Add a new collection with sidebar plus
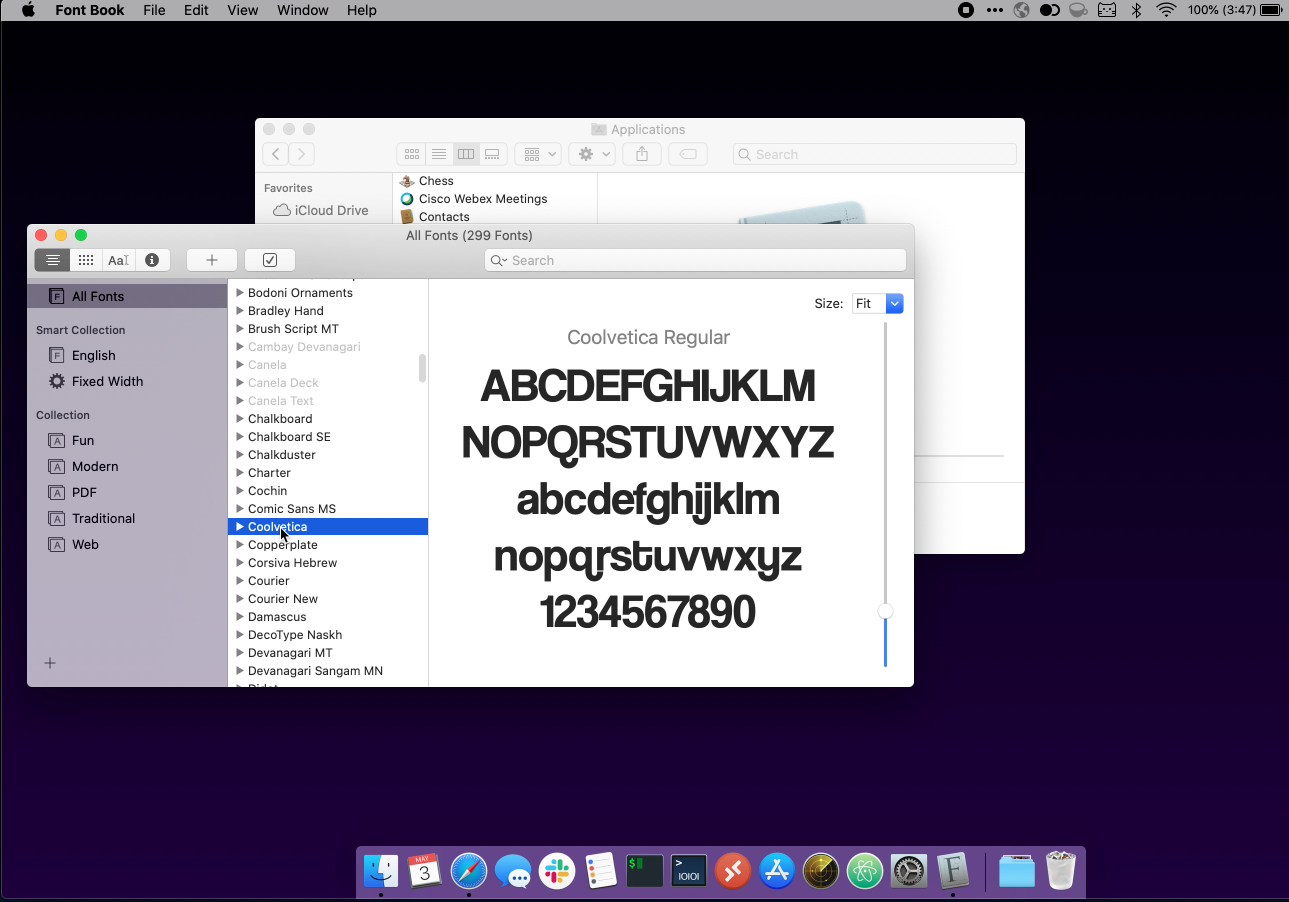This screenshot has width=1289, height=902. click(50, 663)
